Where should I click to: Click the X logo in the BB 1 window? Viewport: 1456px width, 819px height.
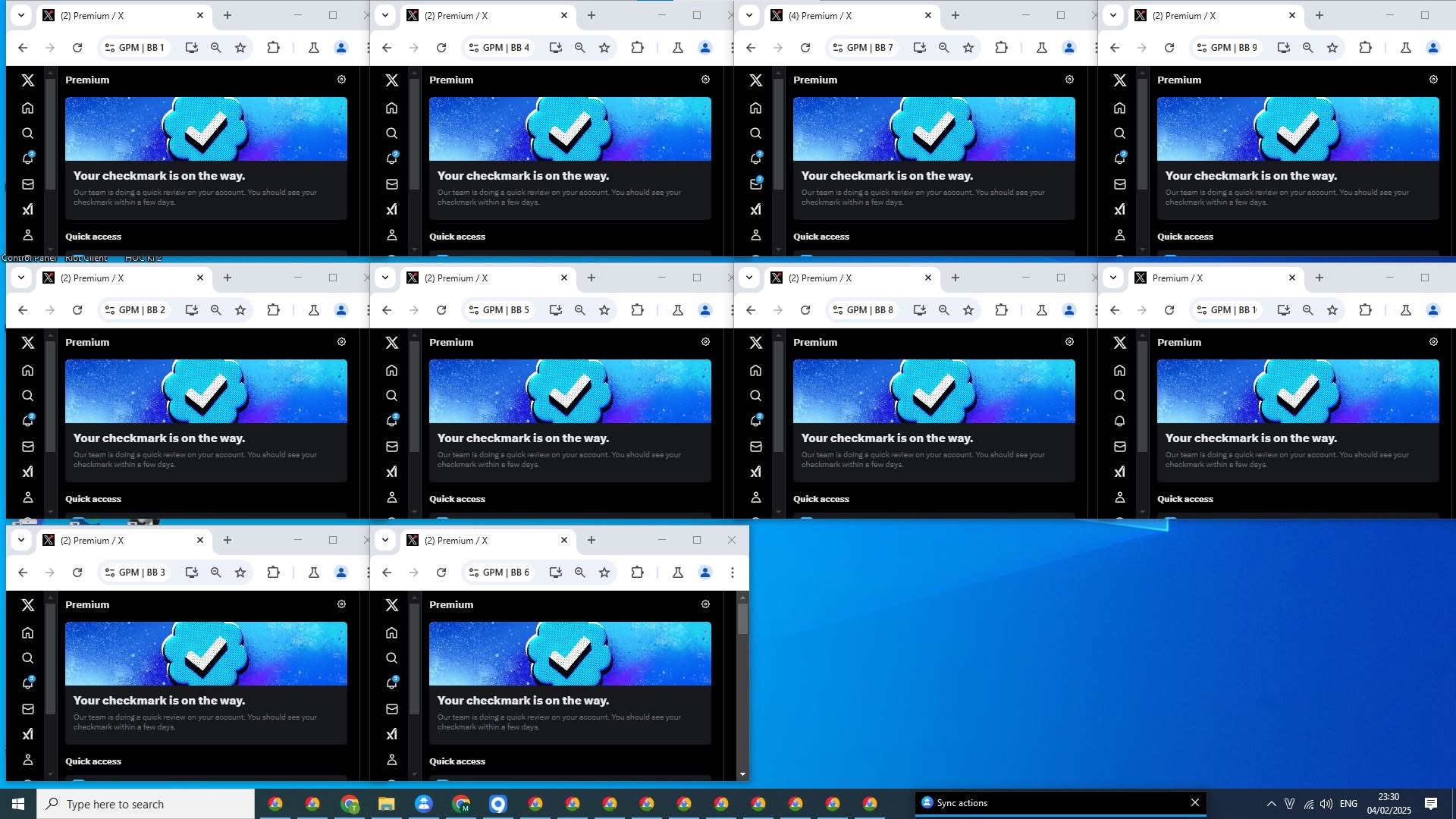pos(28,80)
